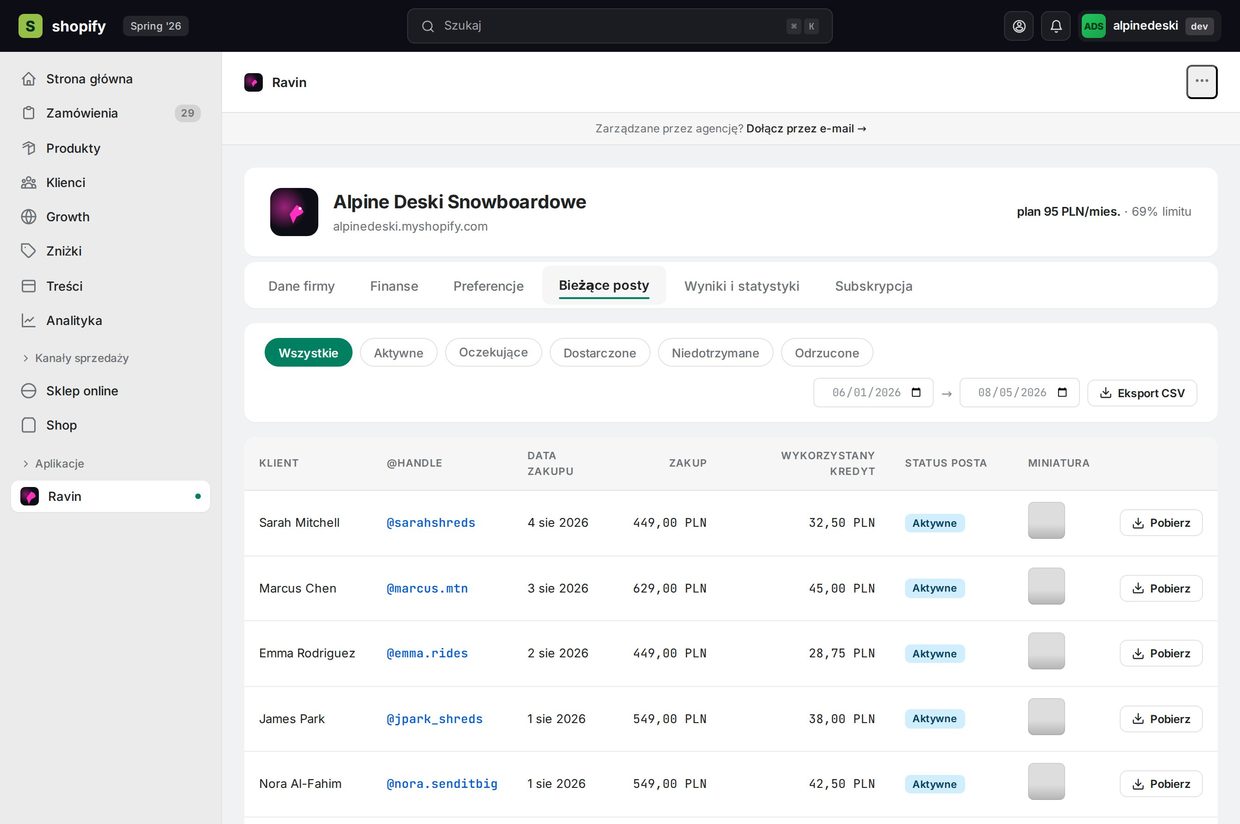Click the Klienci people icon

(29, 182)
